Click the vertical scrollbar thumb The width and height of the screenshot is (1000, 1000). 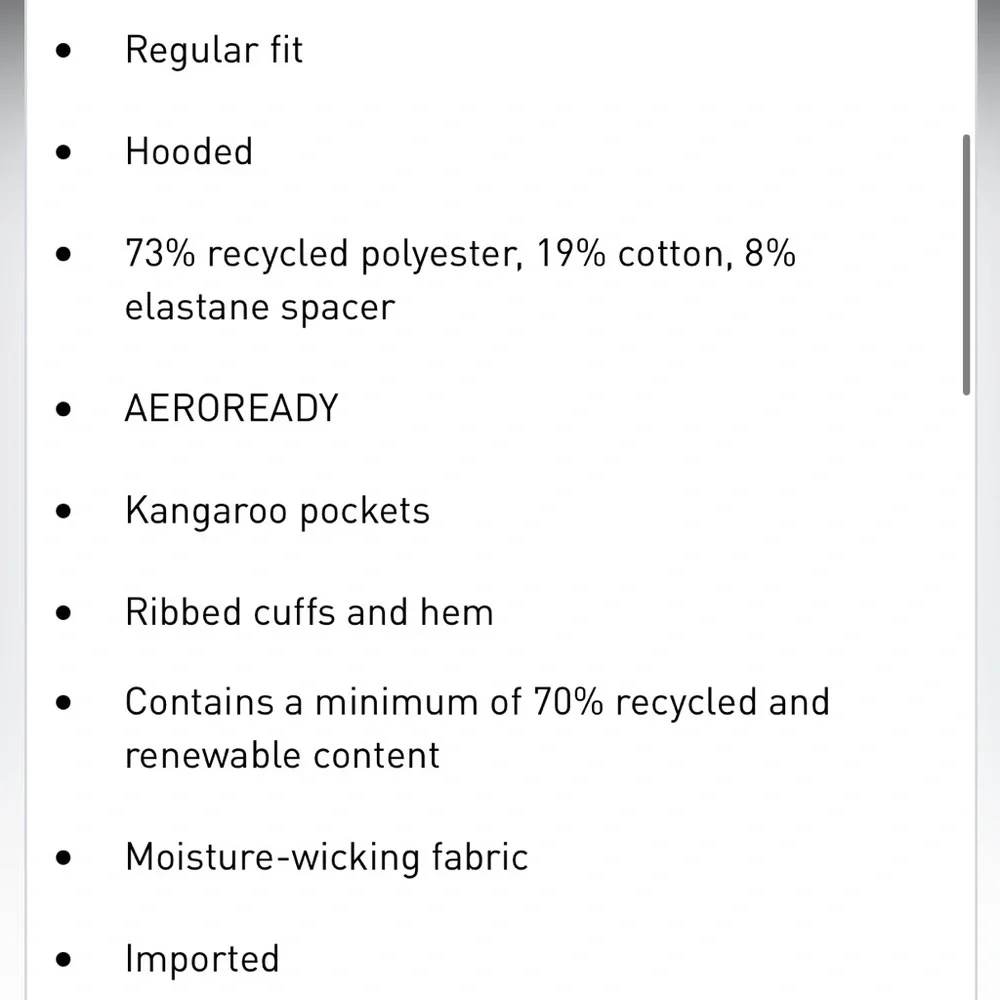click(x=966, y=265)
